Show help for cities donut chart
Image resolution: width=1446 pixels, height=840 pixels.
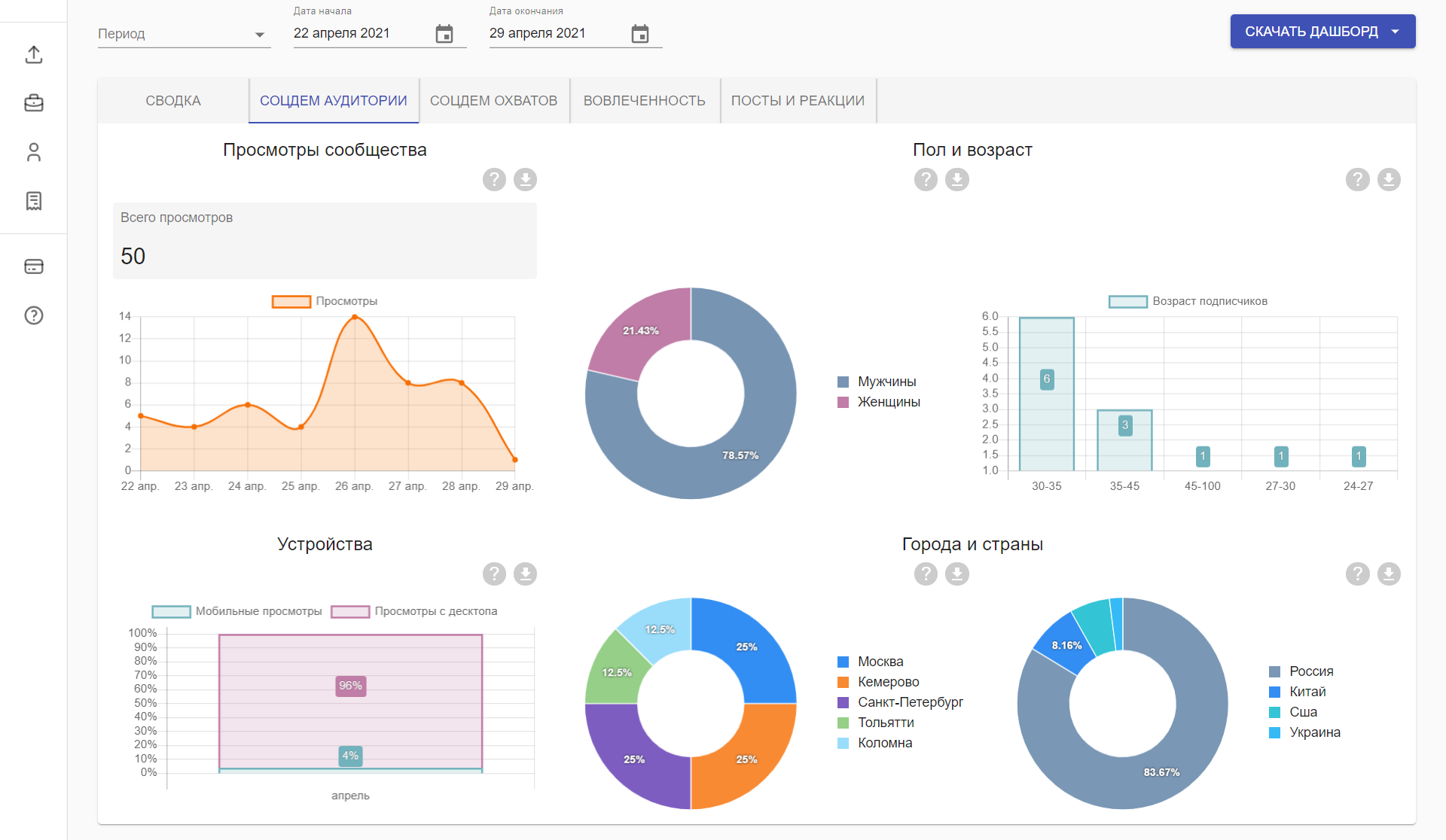coord(926,574)
